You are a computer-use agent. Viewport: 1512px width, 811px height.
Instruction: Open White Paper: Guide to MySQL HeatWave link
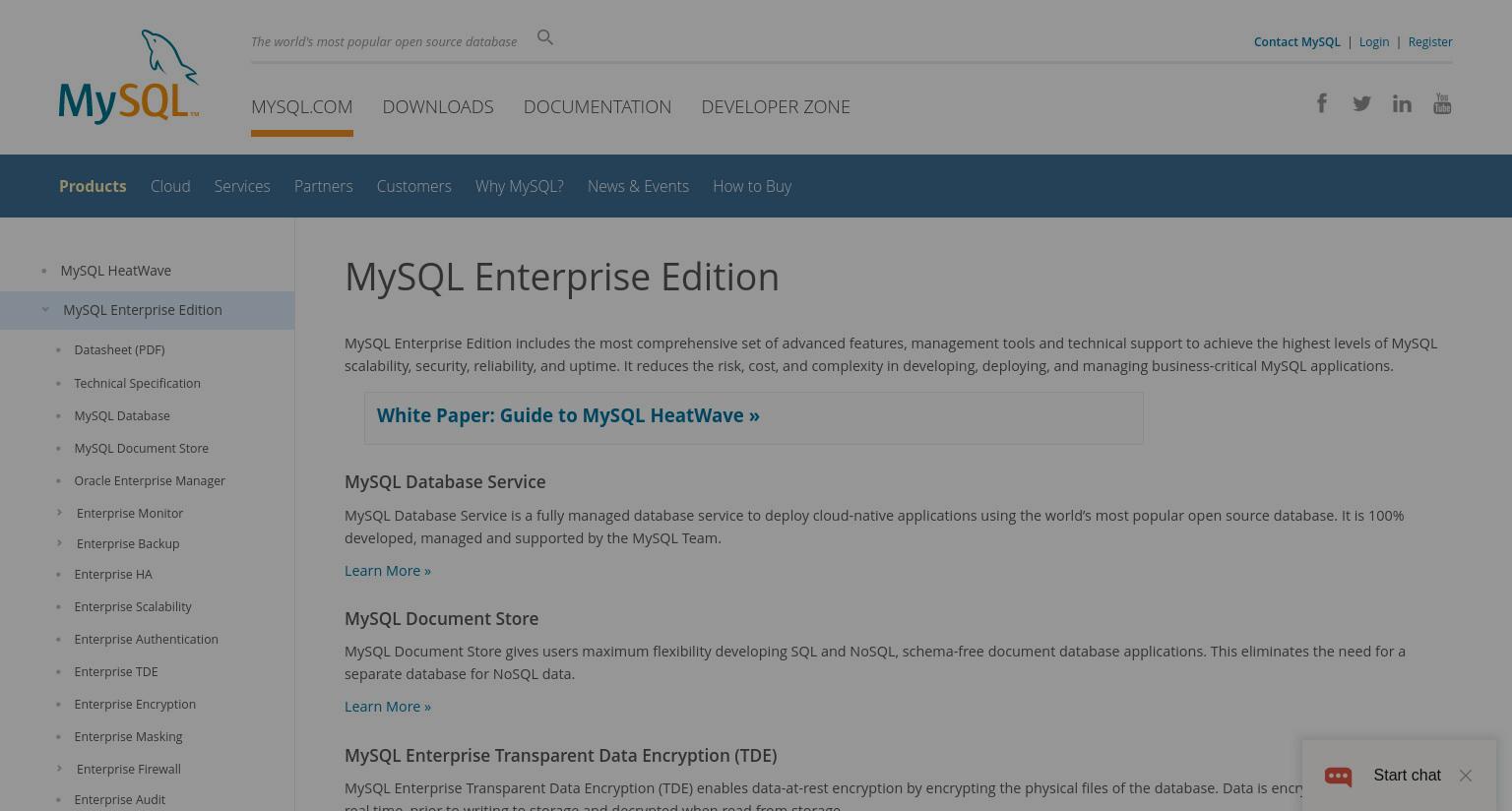568,415
